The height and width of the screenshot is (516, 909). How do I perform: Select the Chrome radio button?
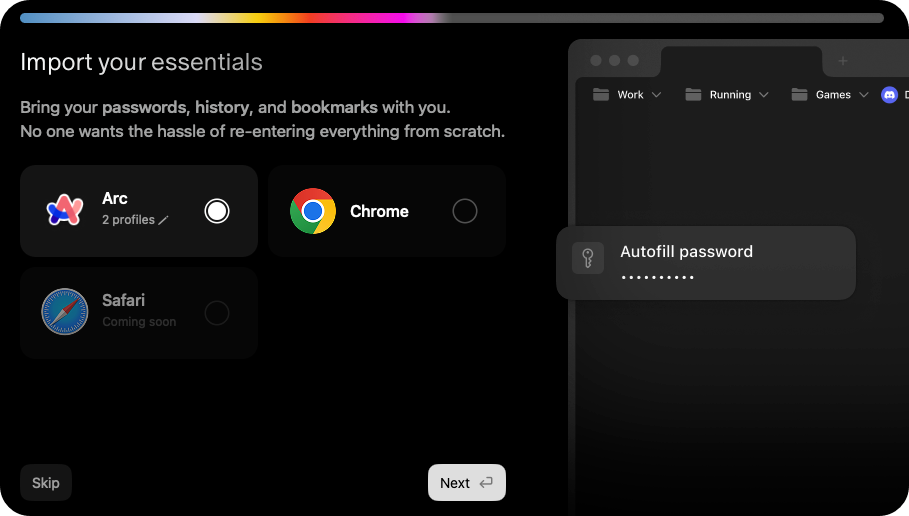pyautogui.click(x=465, y=211)
